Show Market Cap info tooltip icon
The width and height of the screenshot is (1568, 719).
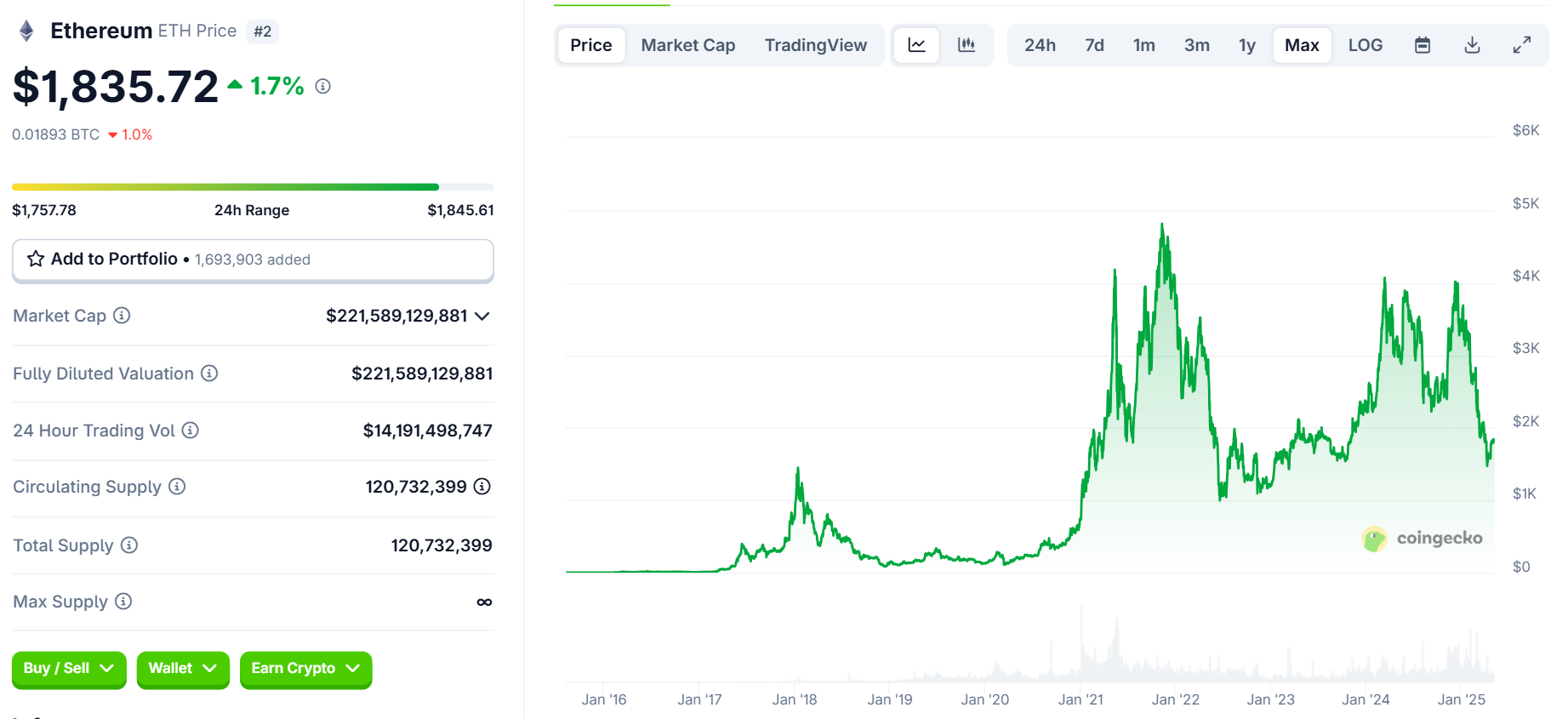point(122,316)
